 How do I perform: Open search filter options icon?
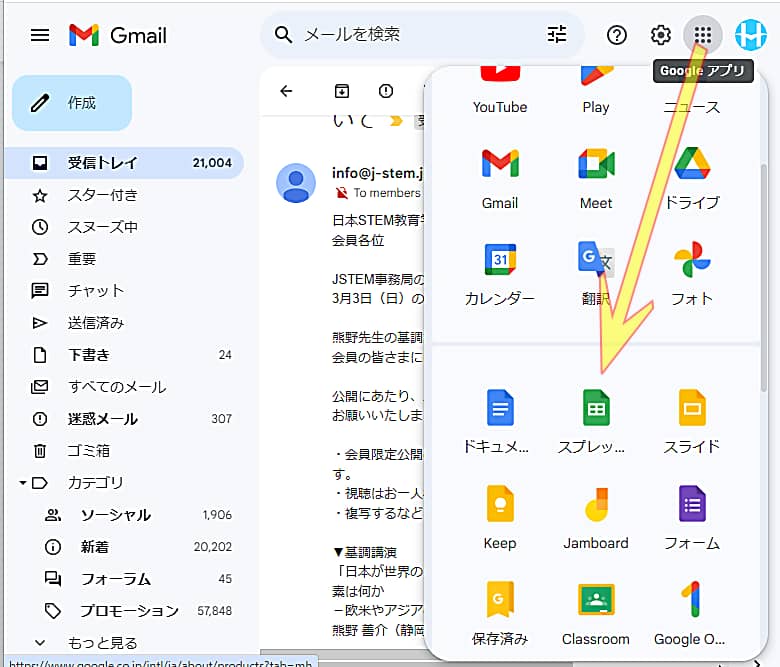557,35
